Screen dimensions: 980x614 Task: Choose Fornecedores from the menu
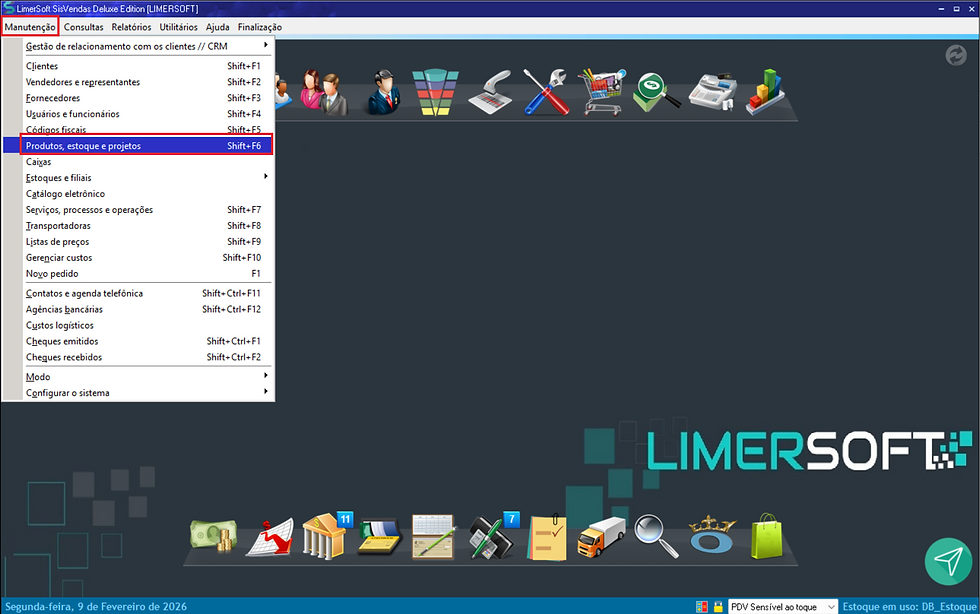(138, 98)
